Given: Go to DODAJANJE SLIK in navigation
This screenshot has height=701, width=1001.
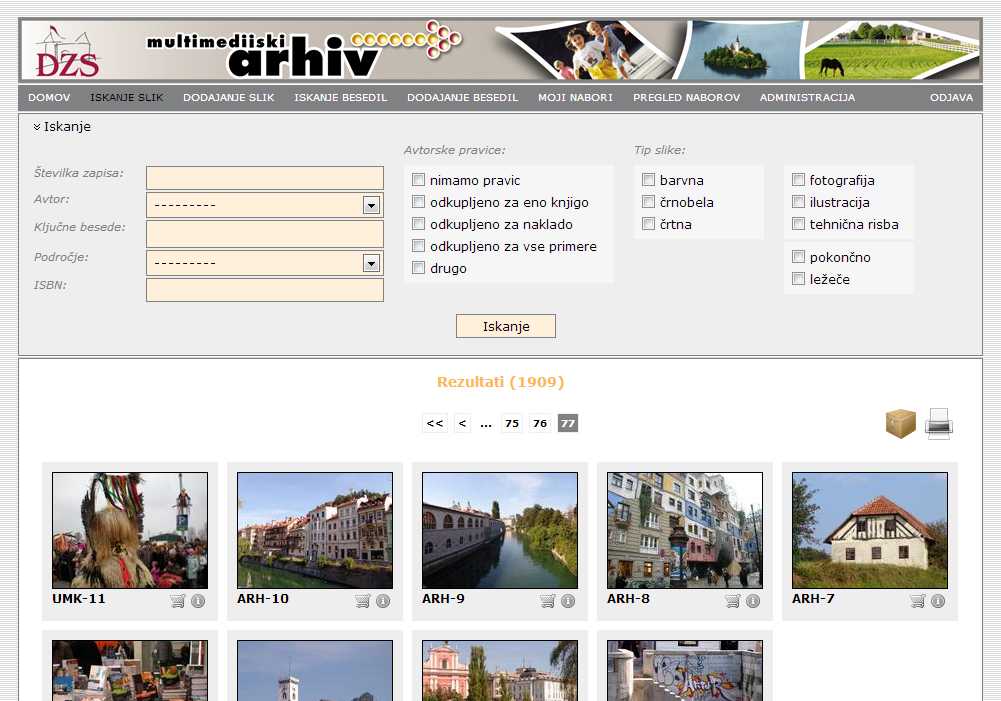Looking at the screenshot, I should (228, 98).
